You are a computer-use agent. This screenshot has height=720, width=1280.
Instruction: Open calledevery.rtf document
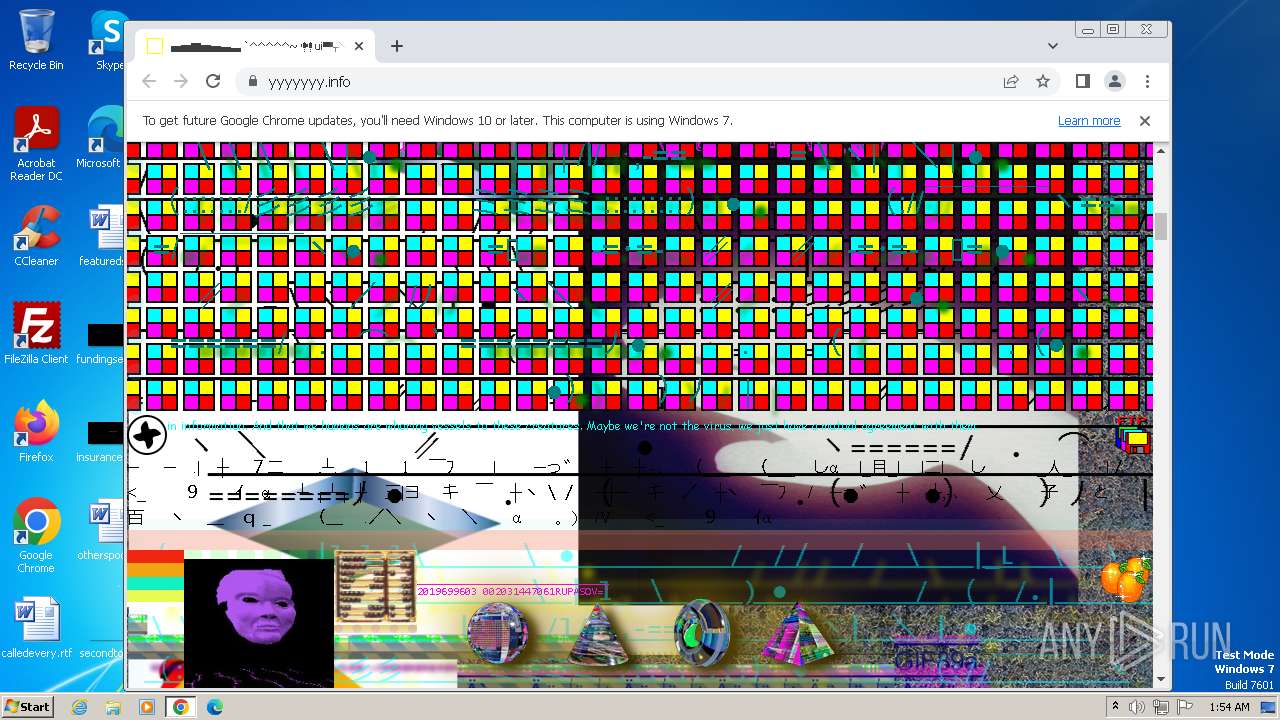pos(36,628)
